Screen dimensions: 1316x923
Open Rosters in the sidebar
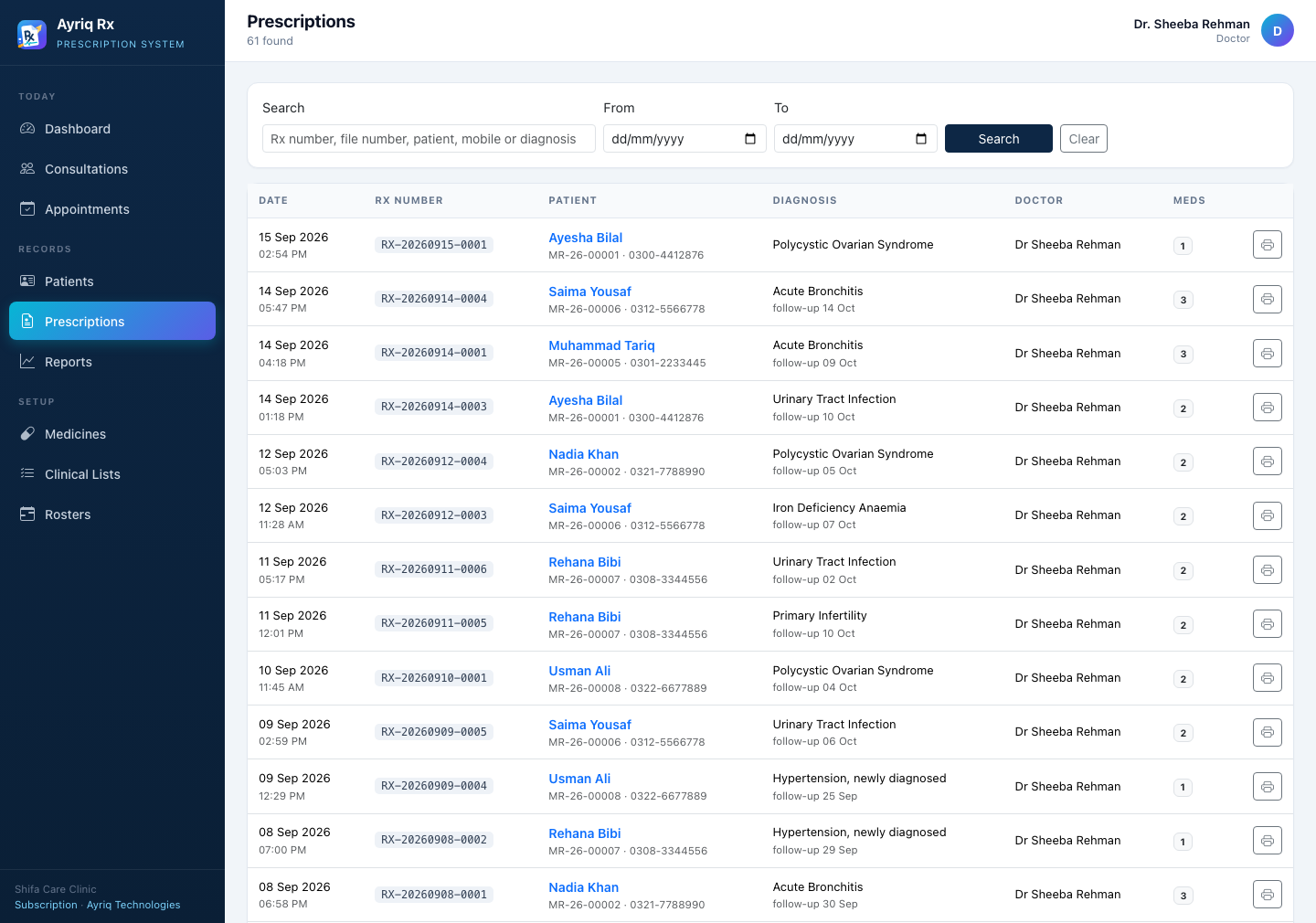pos(112,515)
